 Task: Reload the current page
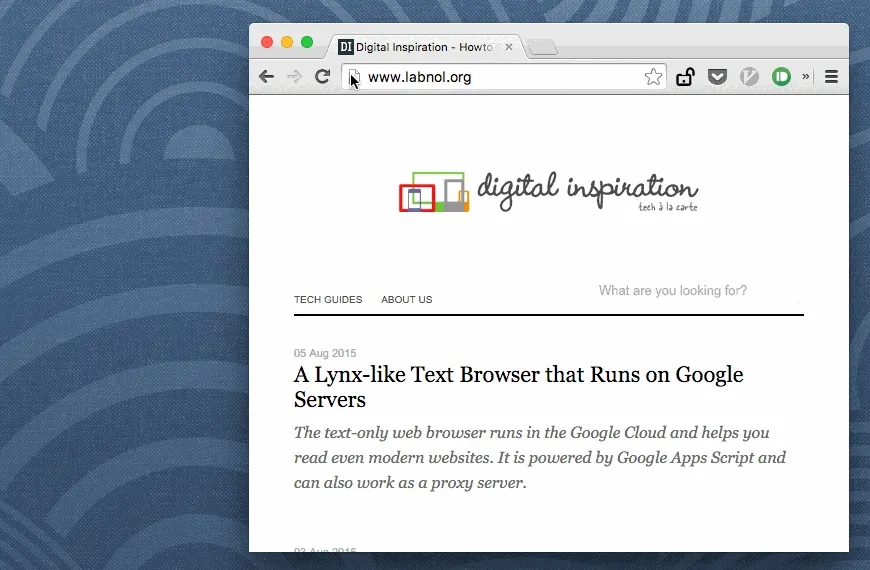click(322, 77)
